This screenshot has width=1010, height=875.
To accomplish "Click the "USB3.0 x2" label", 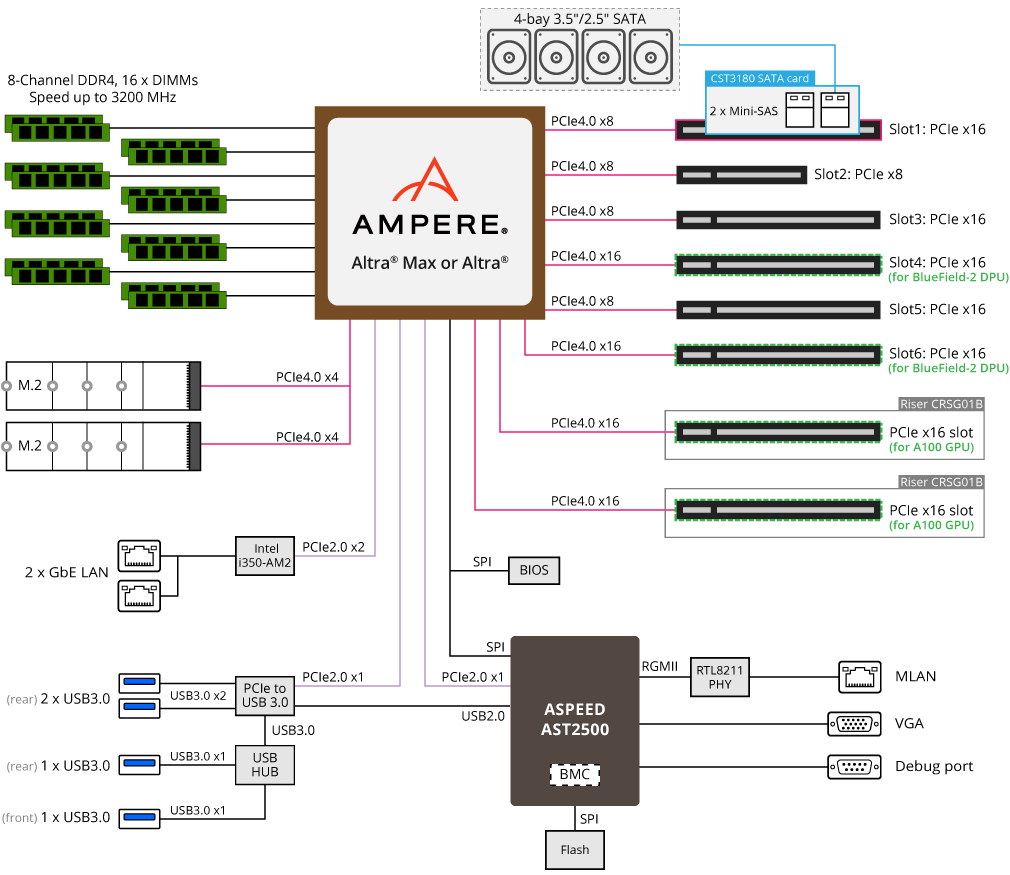I will click(x=198, y=696).
